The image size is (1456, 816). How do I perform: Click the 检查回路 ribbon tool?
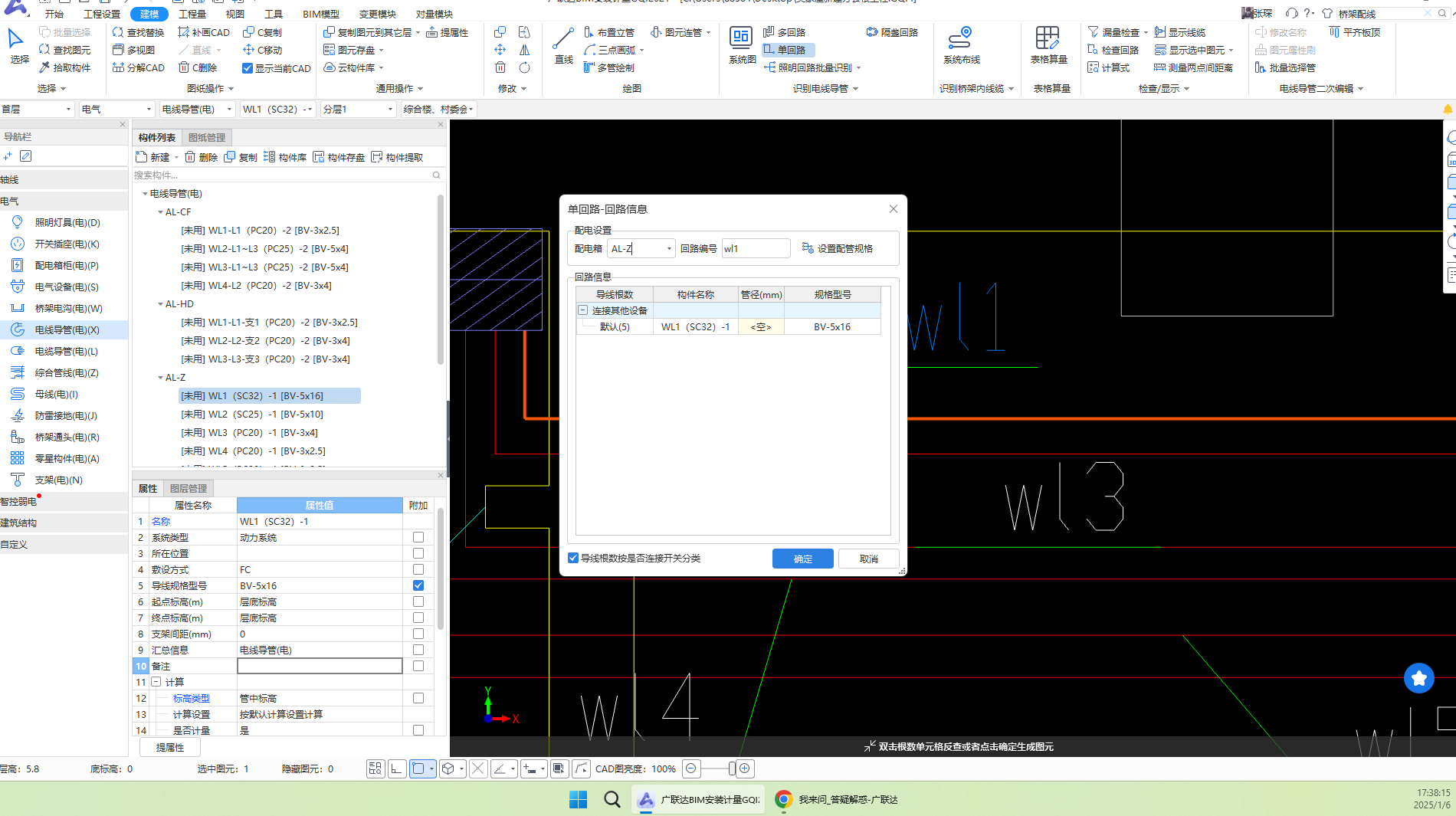[1113, 50]
